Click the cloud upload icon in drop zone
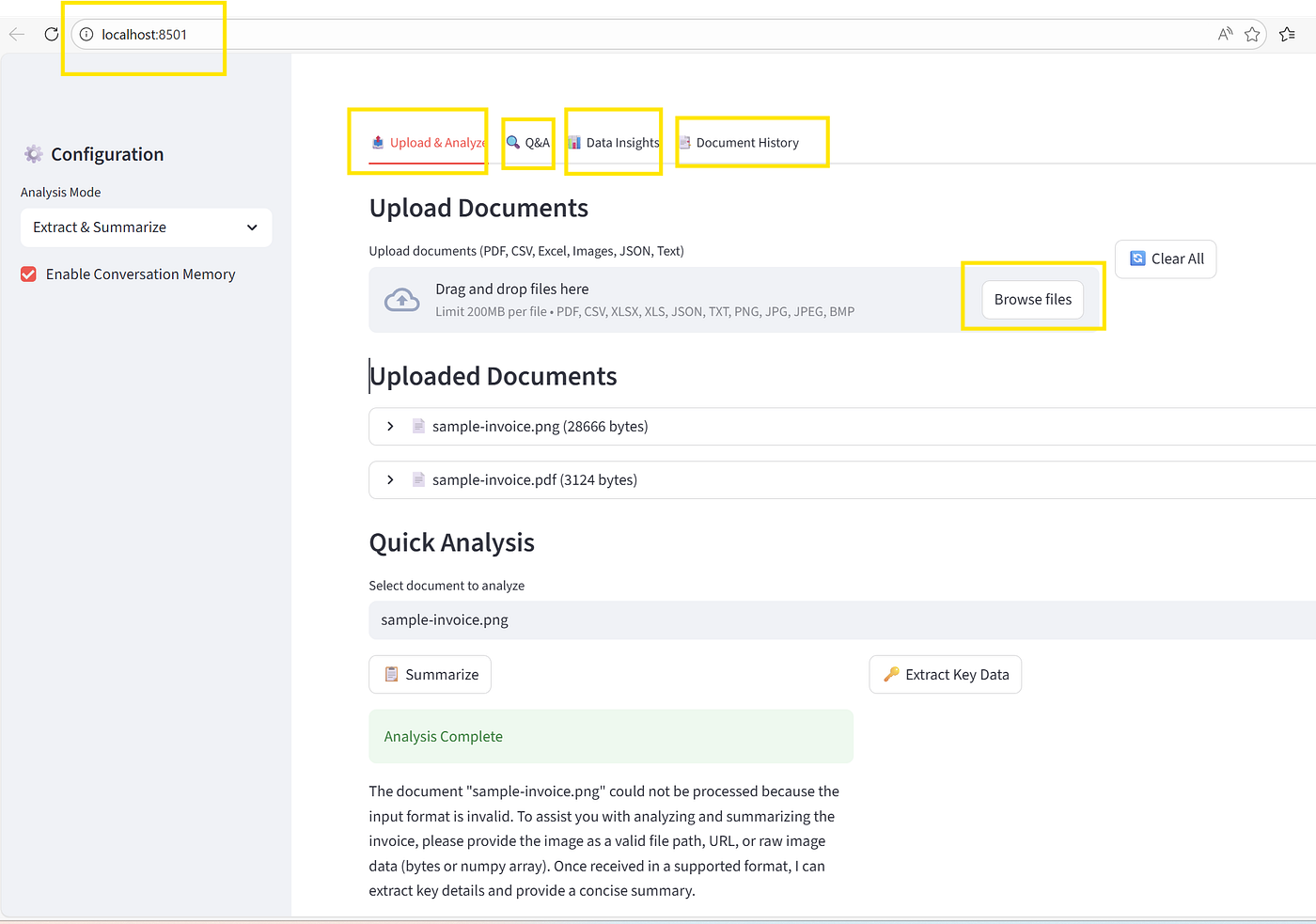Screen dimensions: 1316x924 [402, 300]
